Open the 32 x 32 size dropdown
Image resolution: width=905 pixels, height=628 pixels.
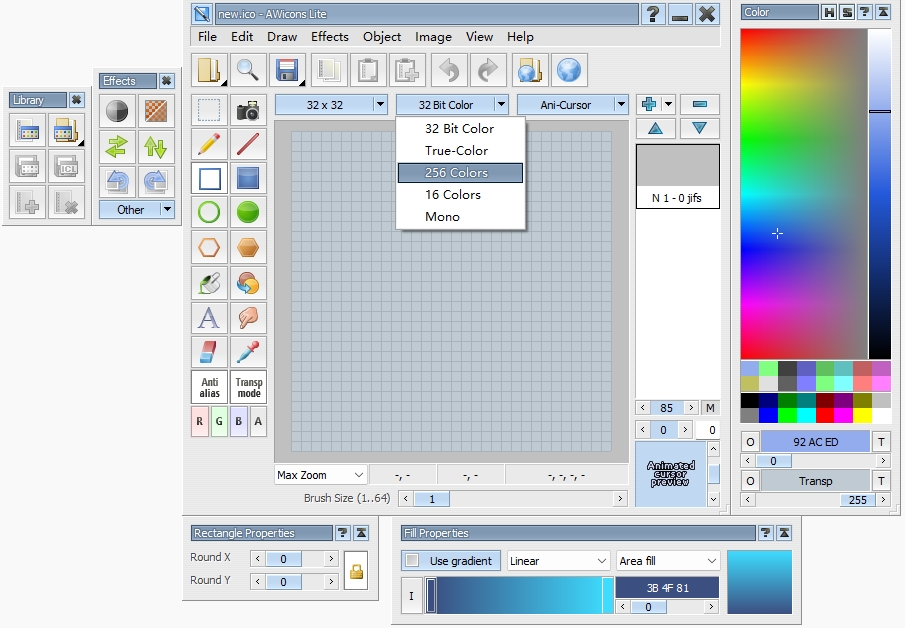click(x=331, y=105)
